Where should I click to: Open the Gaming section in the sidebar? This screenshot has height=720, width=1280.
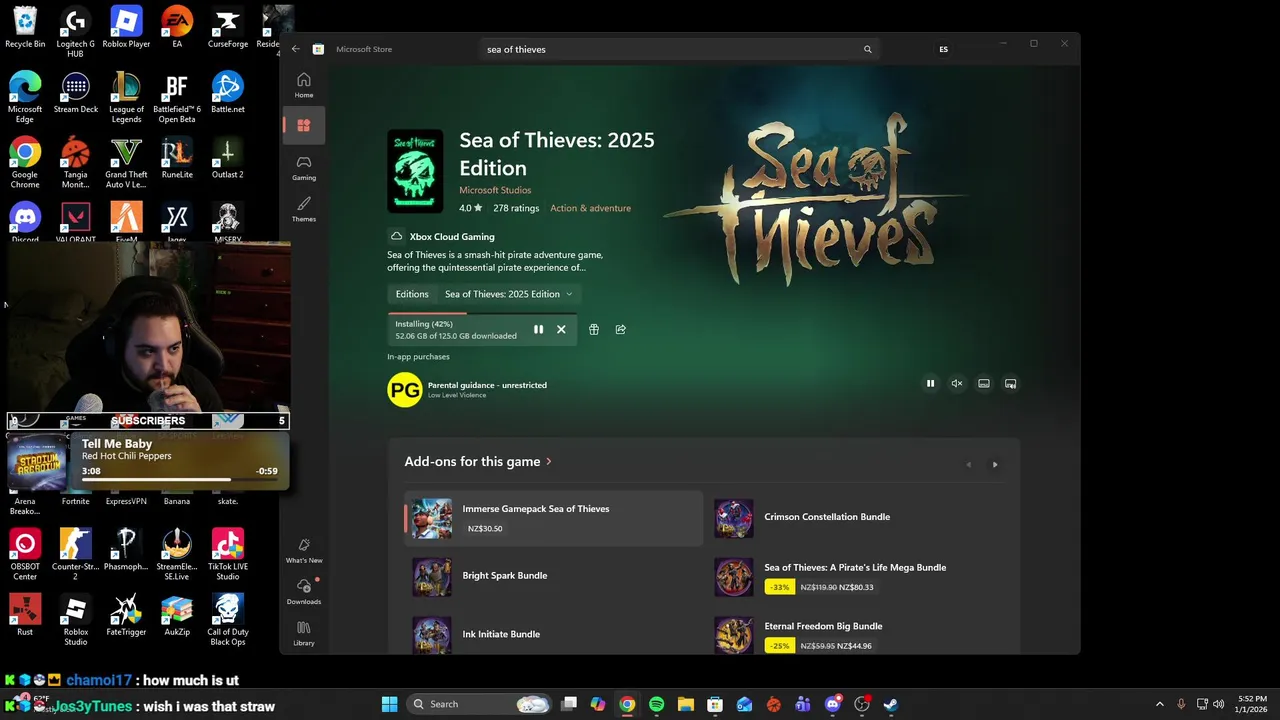(x=304, y=167)
